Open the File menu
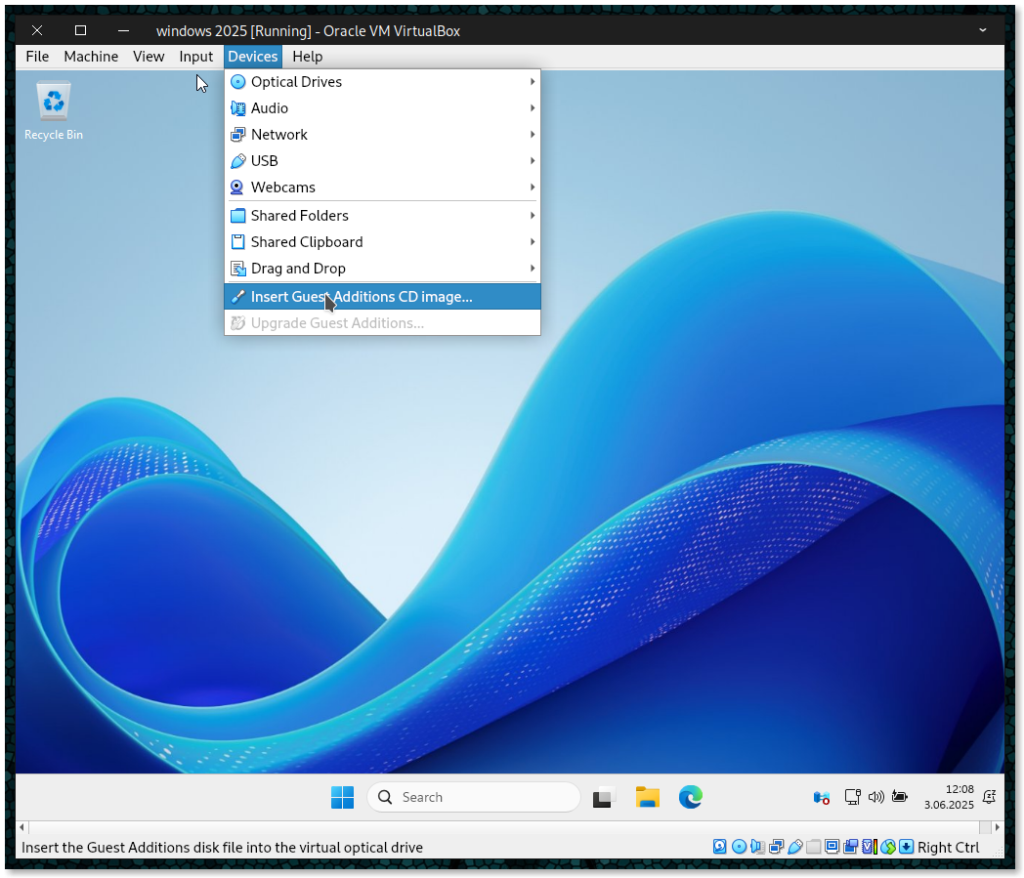 click(37, 57)
